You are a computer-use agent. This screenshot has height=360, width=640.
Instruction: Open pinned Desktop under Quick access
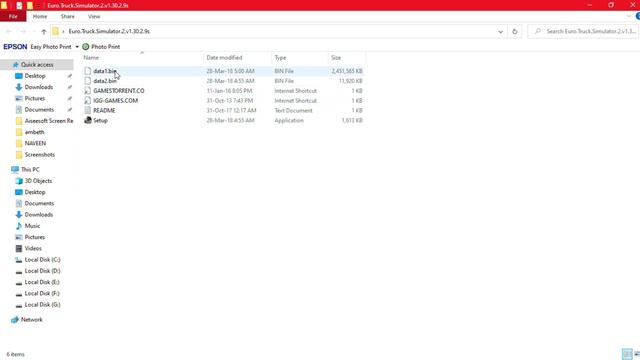click(x=35, y=76)
